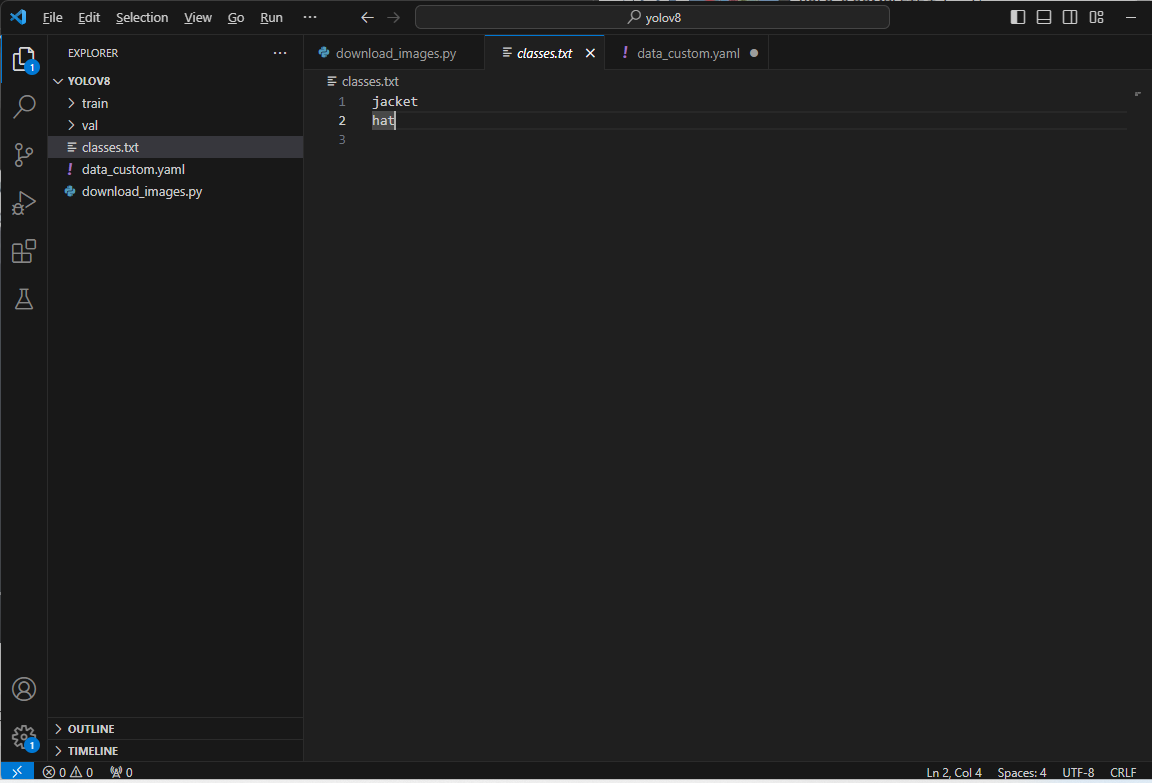Viewport: 1152px width, 783px height.
Task: Click line number 1 in the gutter
Action: click(x=342, y=101)
